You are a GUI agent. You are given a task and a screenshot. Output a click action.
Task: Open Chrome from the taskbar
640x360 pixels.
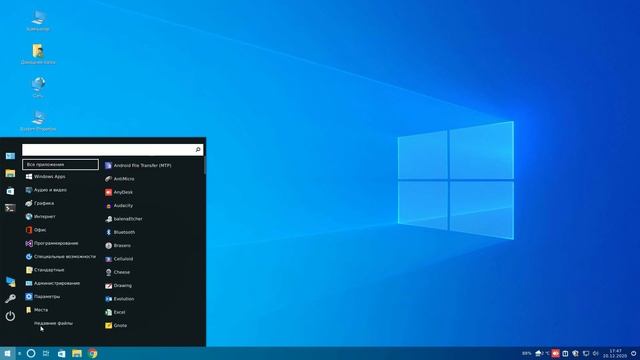pos(93,353)
